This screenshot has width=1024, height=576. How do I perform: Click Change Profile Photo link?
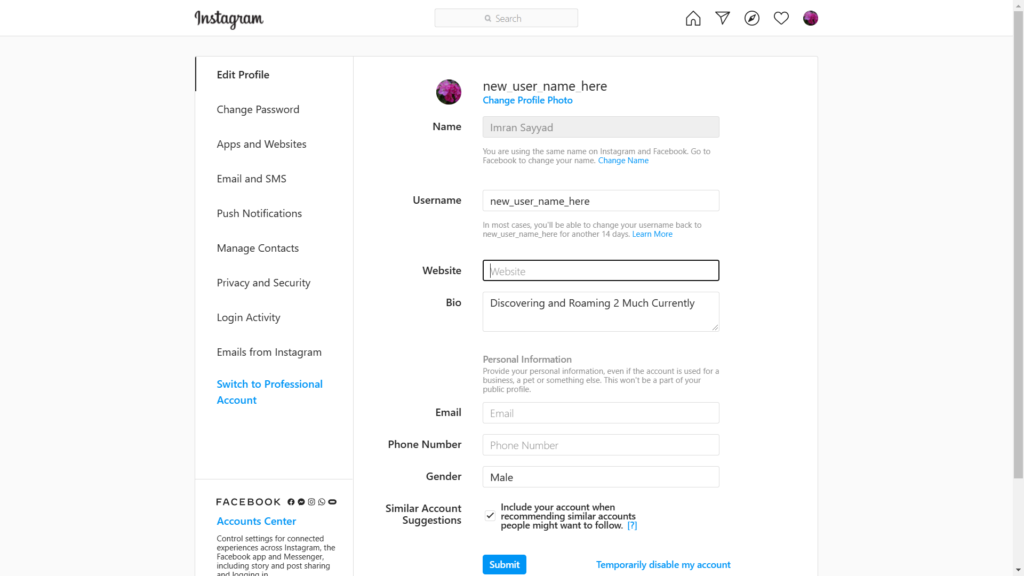(528, 100)
